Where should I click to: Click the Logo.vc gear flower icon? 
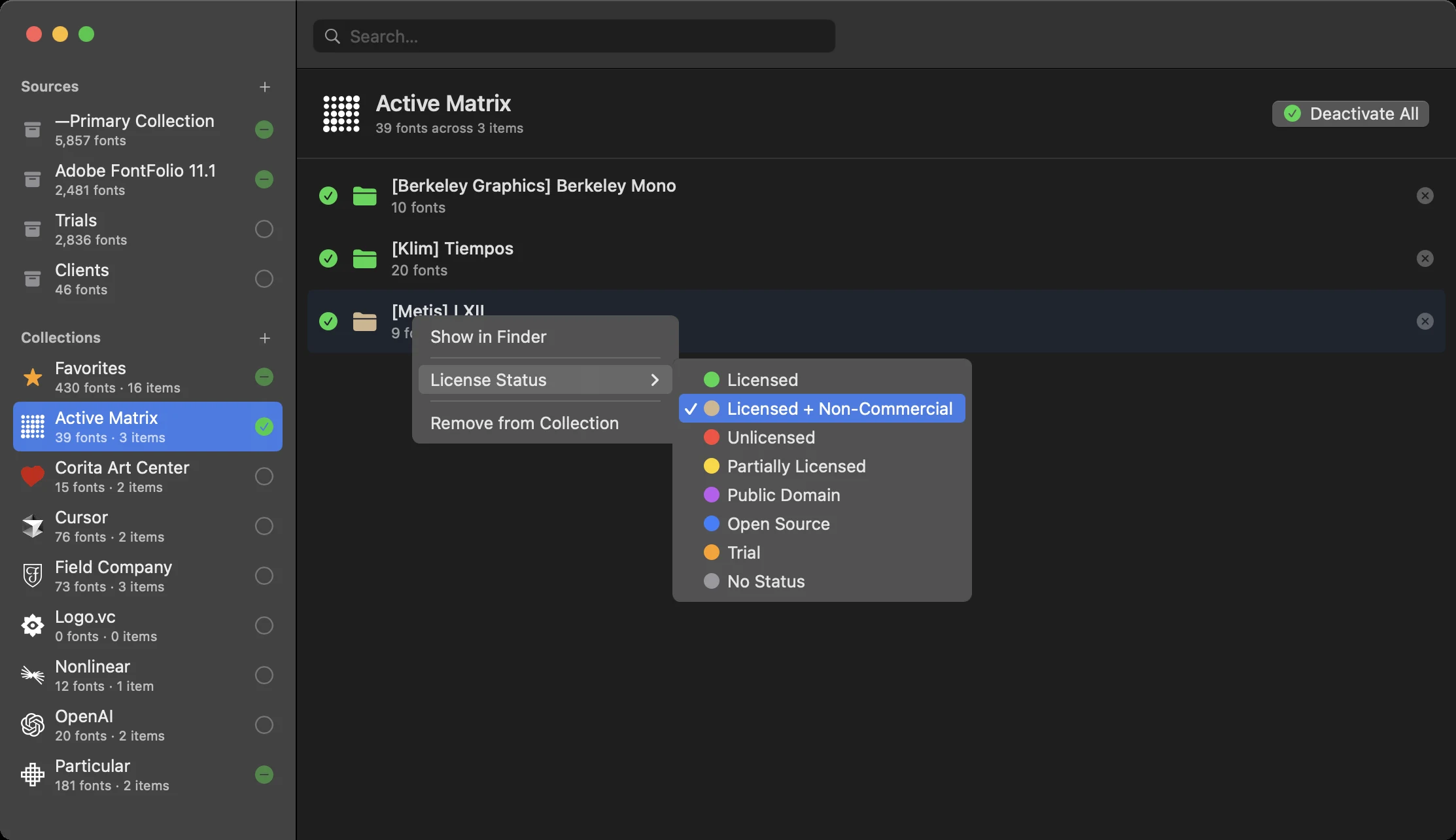point(33,626)
